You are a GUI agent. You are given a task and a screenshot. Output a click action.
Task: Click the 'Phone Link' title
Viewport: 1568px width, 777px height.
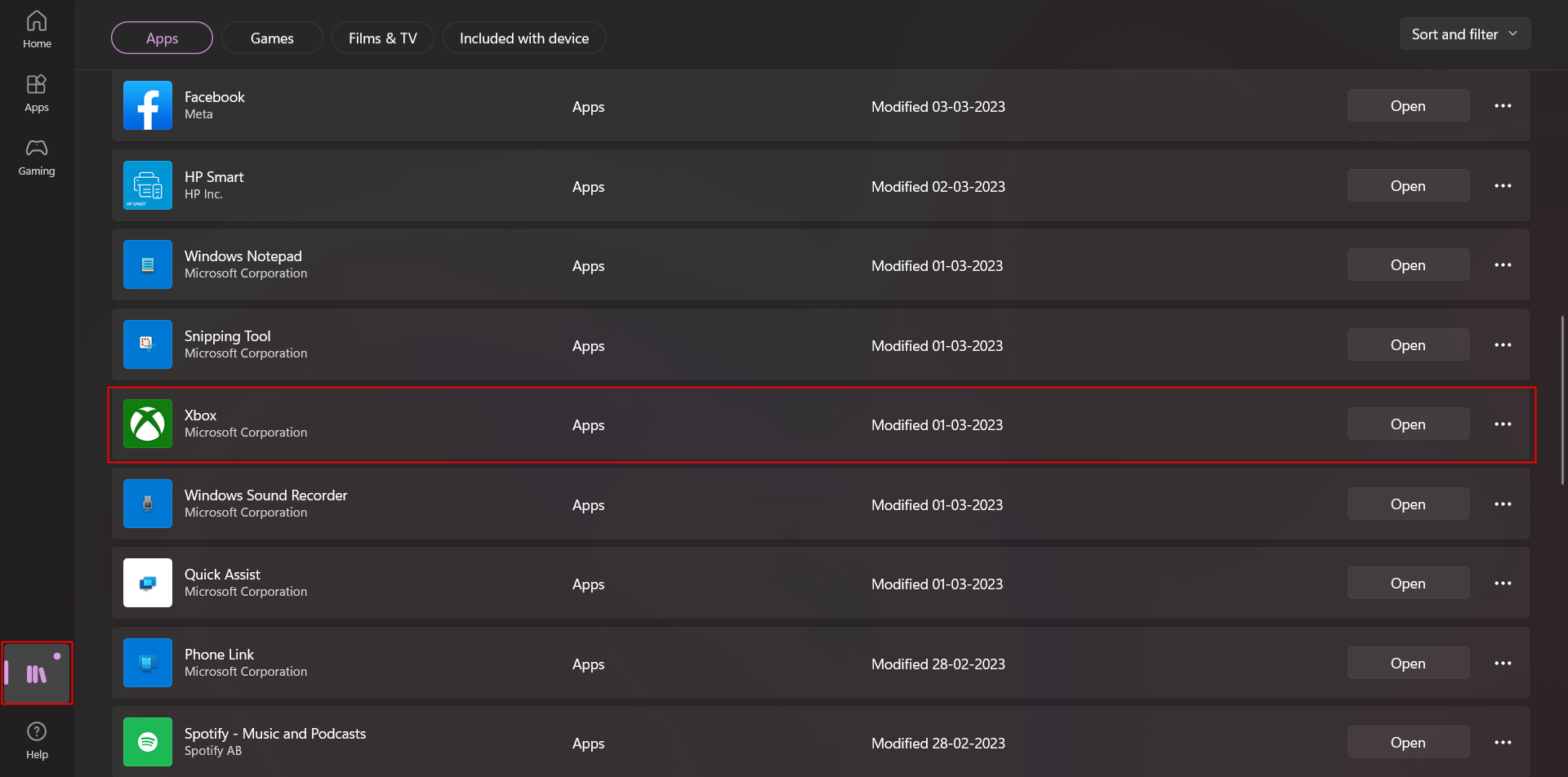click(x=219, y=655)
